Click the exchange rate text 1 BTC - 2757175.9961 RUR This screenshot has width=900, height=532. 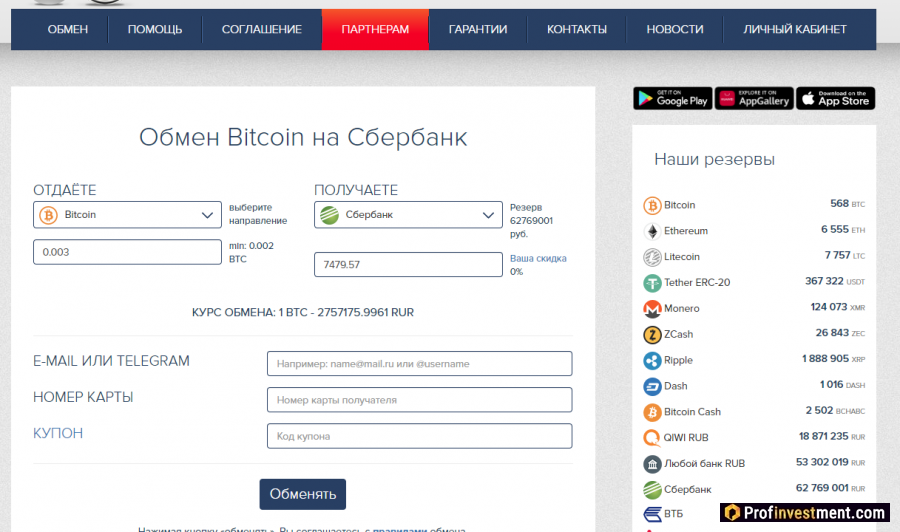(x=346, y=312)
